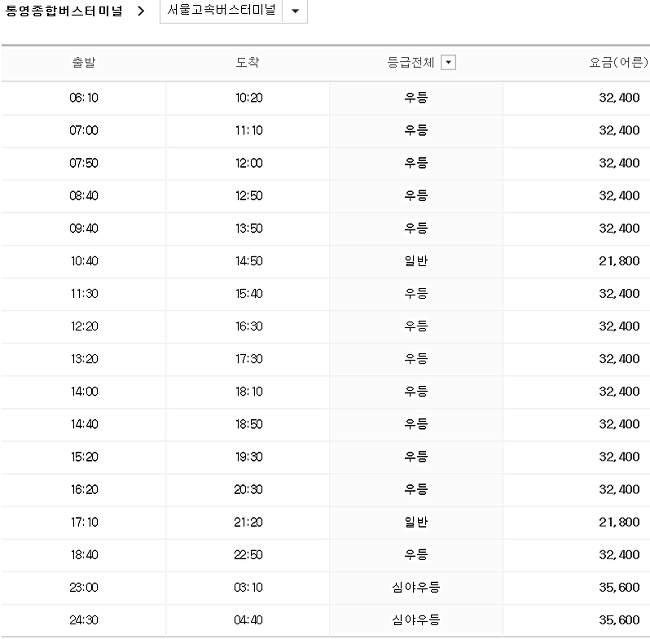Click the destination dropdown arrow button

(295, 11)
